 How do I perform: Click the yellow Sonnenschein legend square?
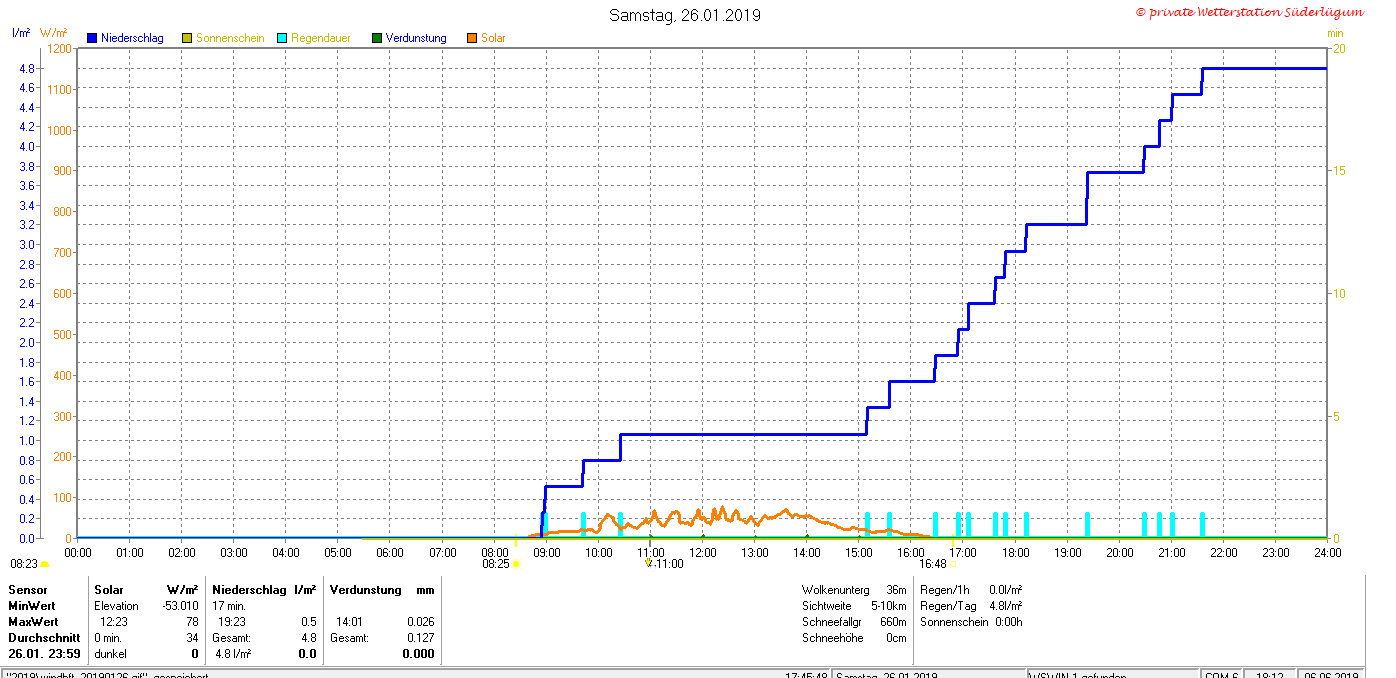(187, 38)
